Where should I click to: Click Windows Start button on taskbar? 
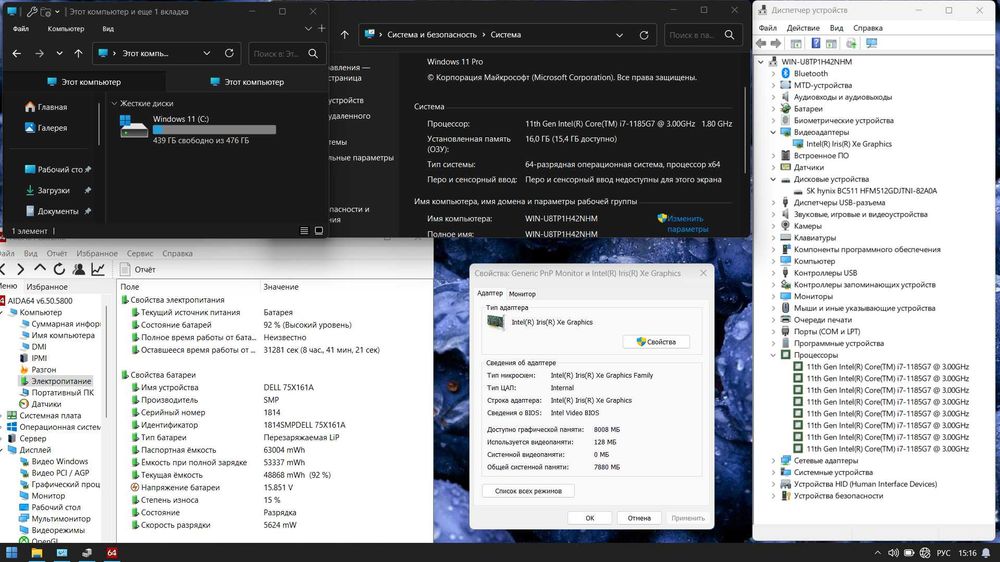pyautogui.click(x=11, y=552)
